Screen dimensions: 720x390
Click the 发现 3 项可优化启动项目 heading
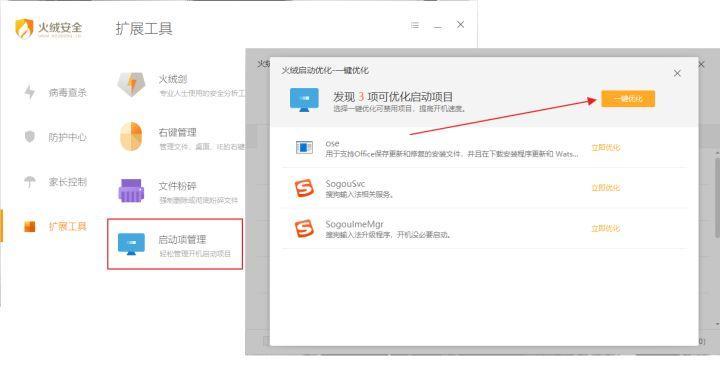[x=393, y=97]
